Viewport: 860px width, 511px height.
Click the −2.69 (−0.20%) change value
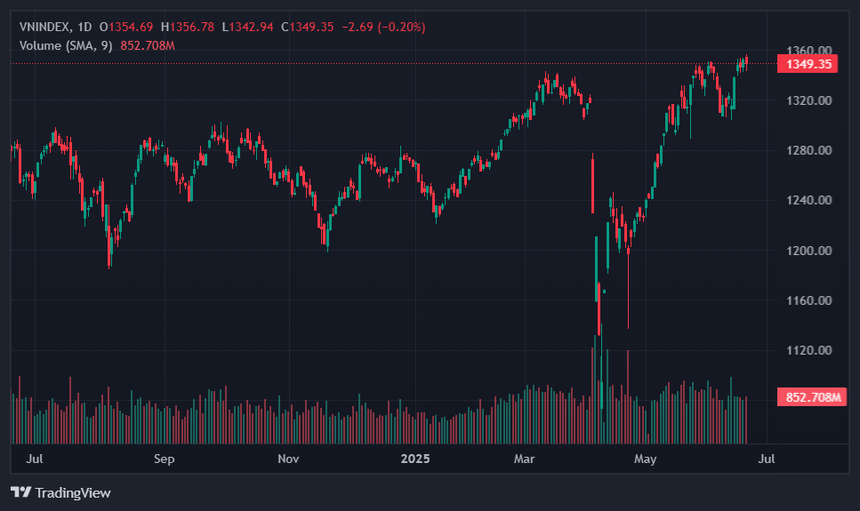coord(383,27)
